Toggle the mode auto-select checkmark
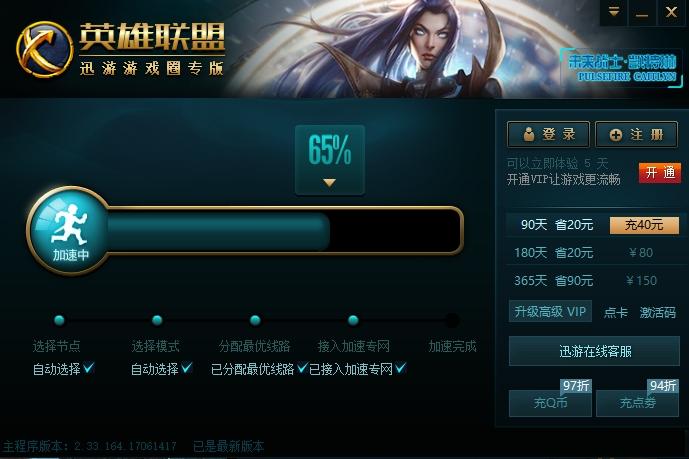The width and height of the screenshot is (689, 459). (x=187, y=368)
